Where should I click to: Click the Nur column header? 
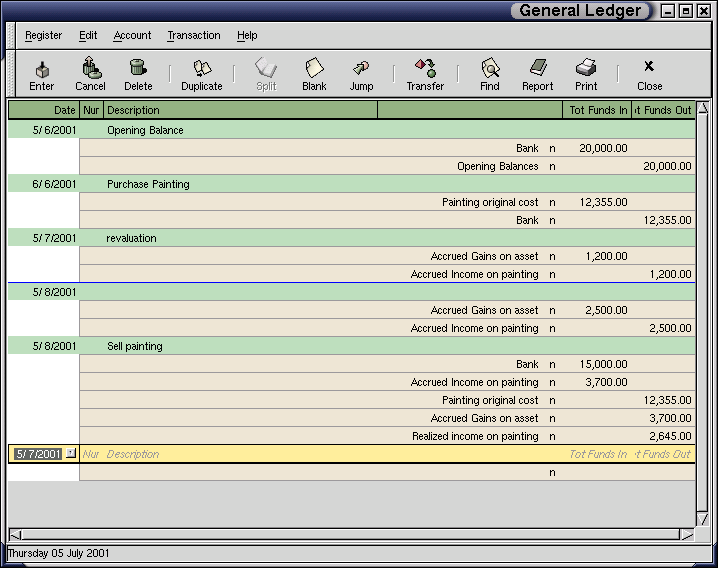(x=91, y=110)
